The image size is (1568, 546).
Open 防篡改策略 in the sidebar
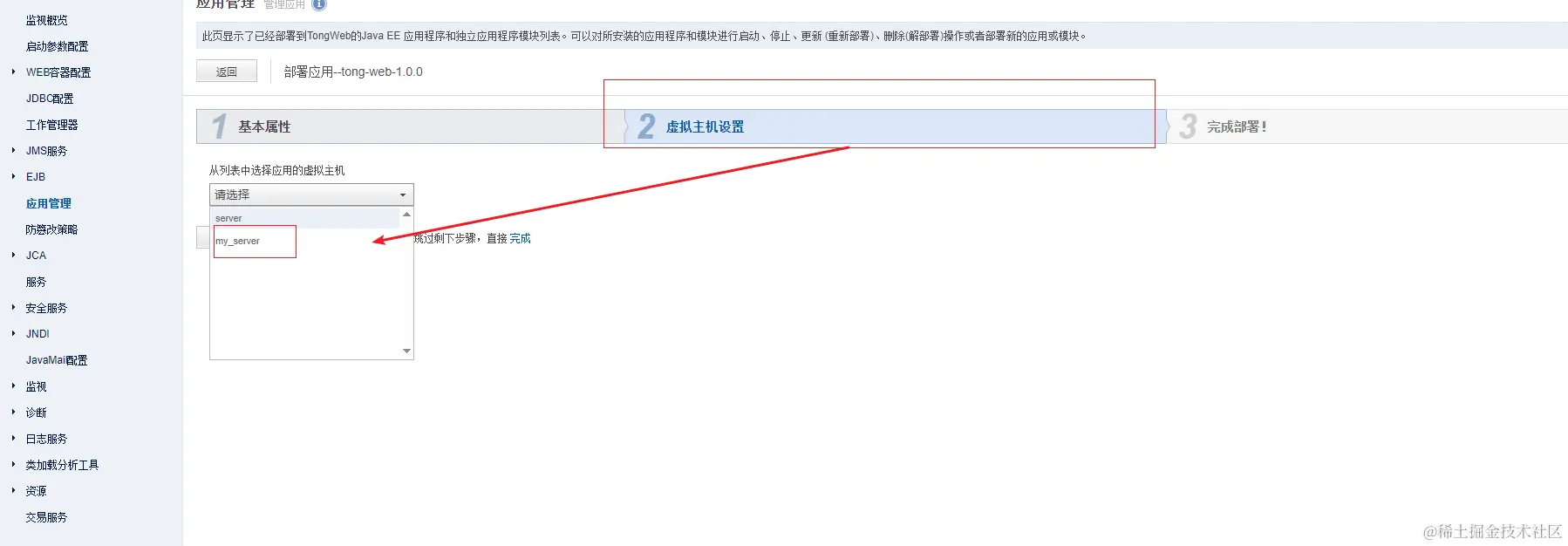(51, 229)
